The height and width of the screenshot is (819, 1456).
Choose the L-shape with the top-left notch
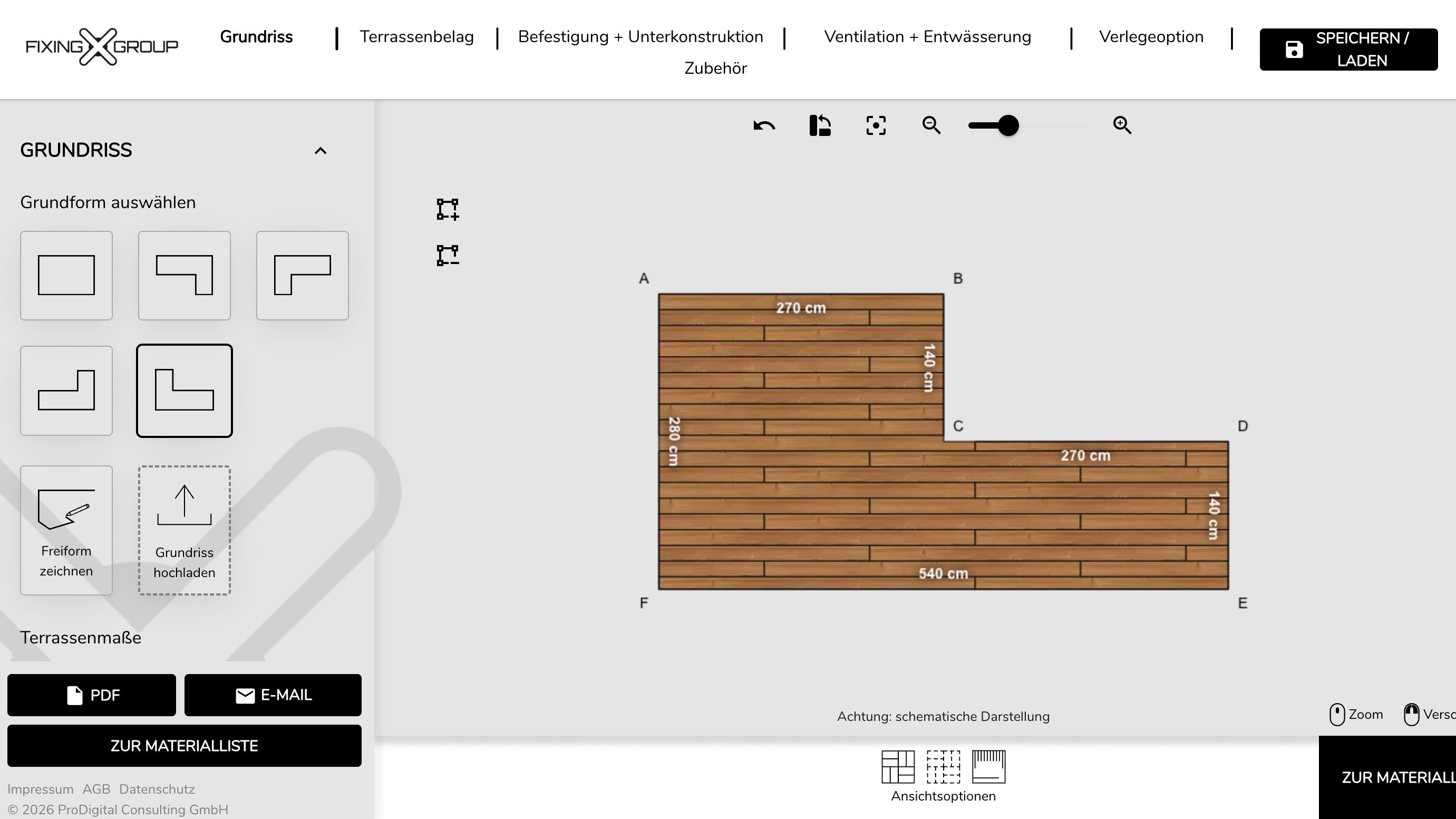(66, 391)
